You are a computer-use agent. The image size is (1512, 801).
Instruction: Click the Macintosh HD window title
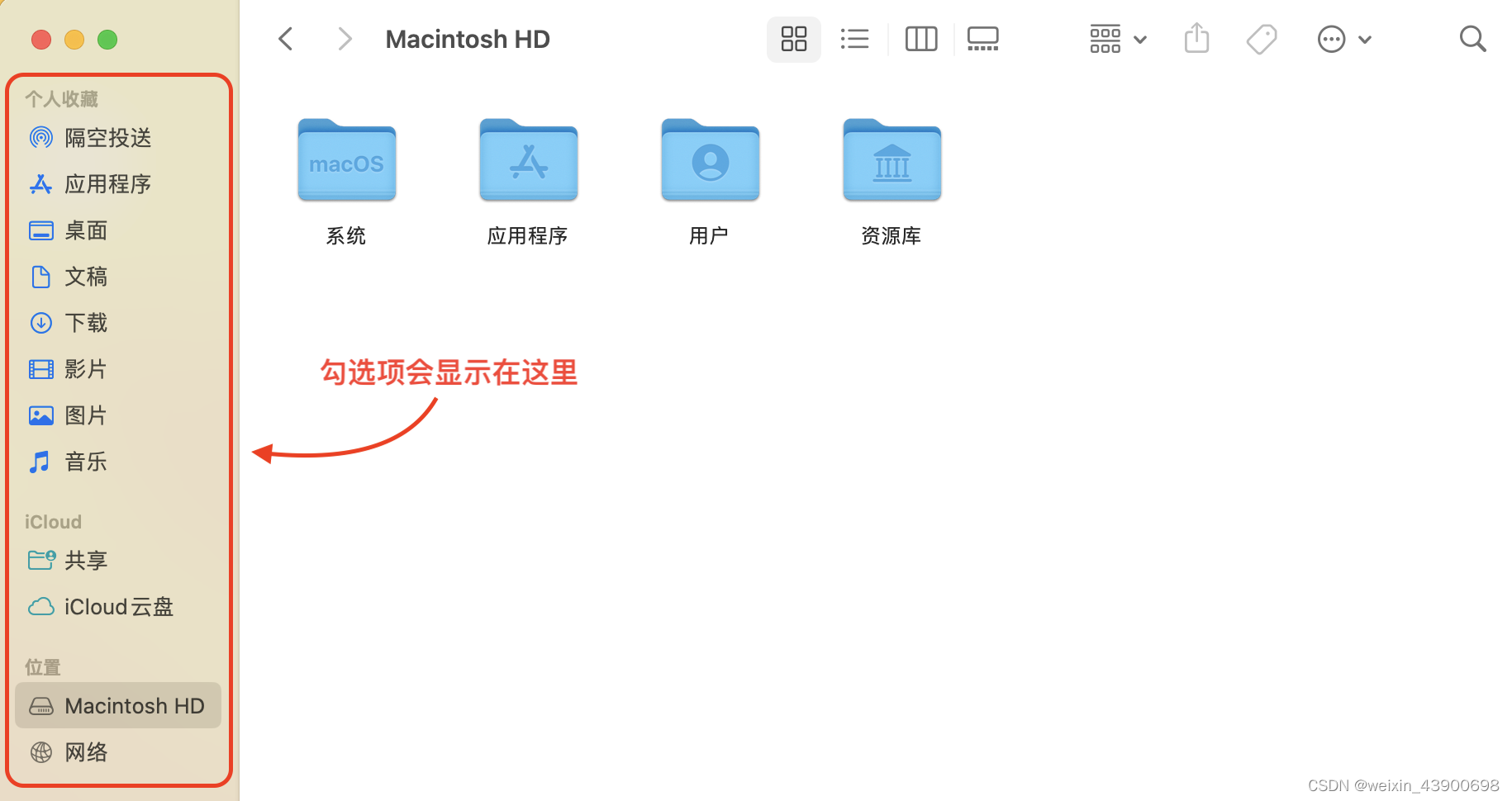click(468, 39)
